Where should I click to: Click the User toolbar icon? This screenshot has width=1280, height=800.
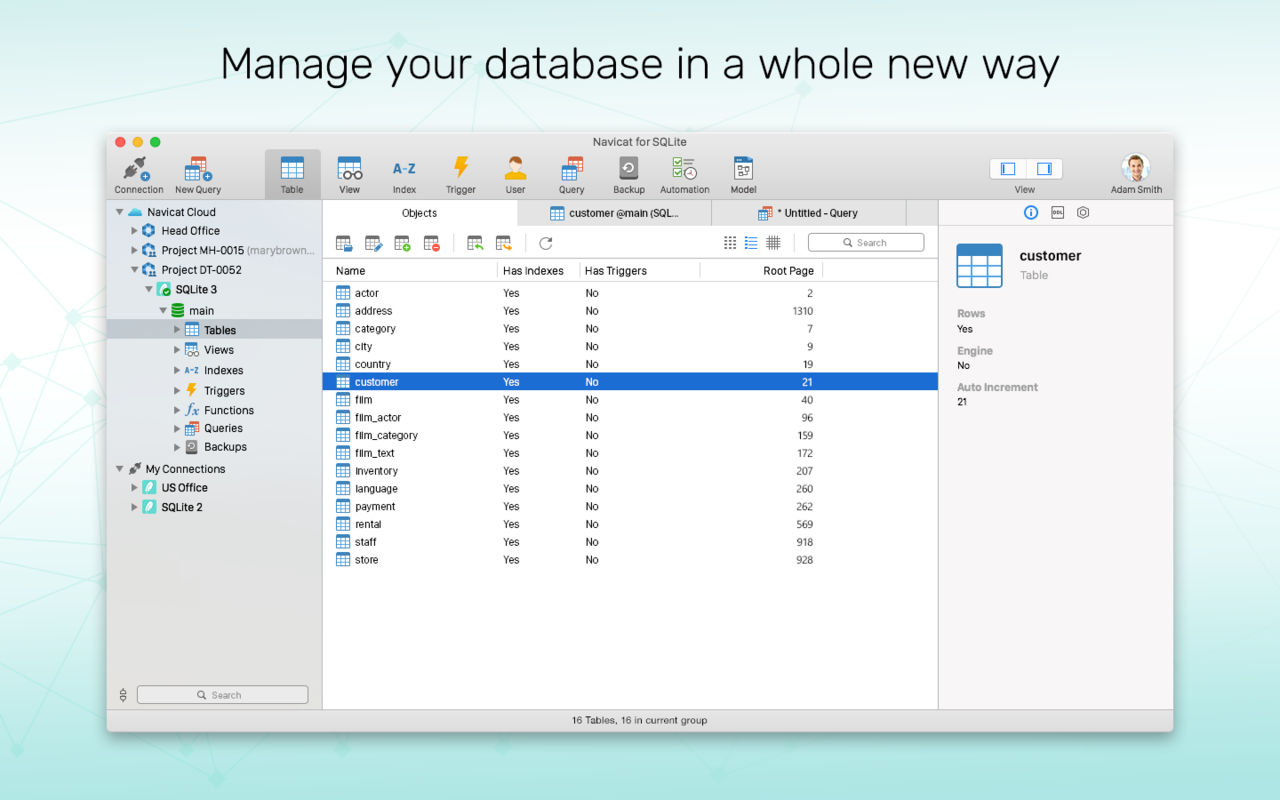click(515, 175)
